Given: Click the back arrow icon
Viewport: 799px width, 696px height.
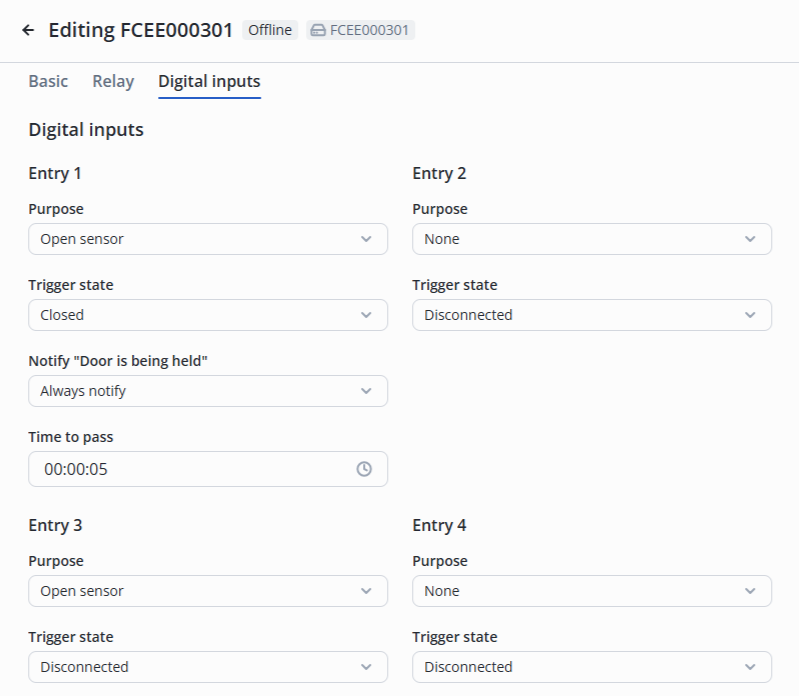Looking at the screenshot, I should (x=28, y=30).
